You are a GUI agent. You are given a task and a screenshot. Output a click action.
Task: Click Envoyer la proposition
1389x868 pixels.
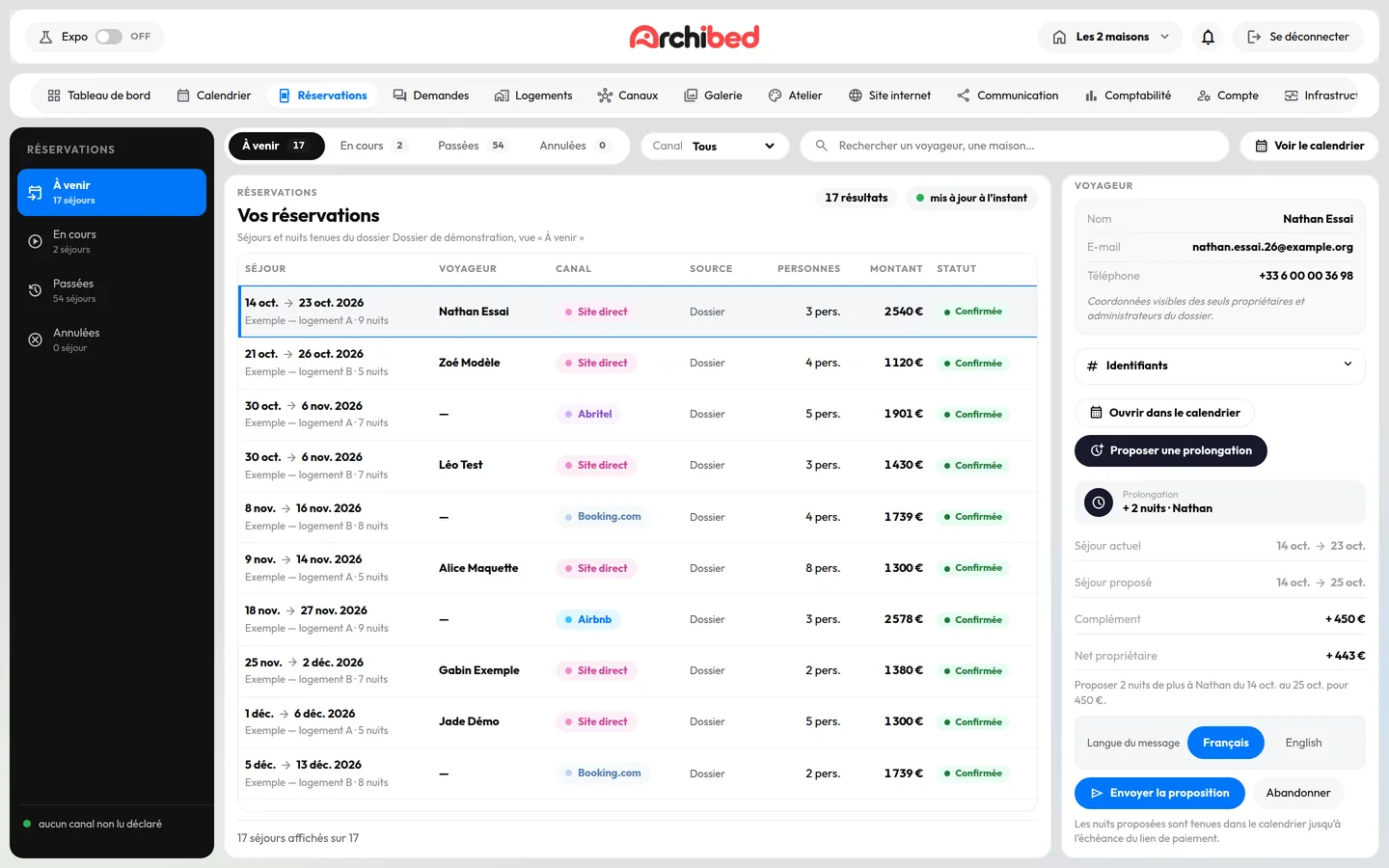click(x=1159, y=793)
